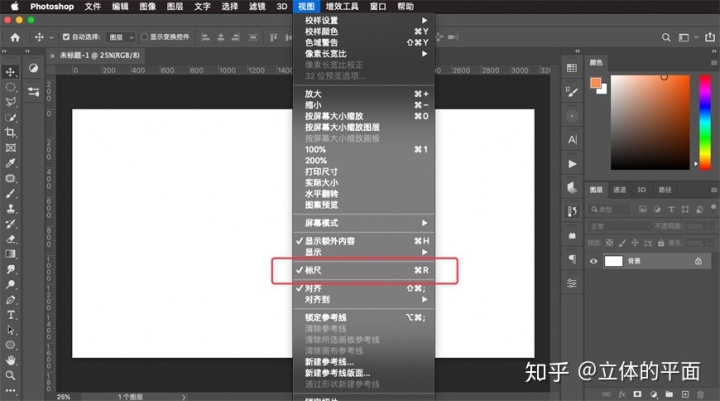The height and width of the screenshot is (401, 720).
Task: Select the Clone Stamp tool
Action: tap(10, 209)
